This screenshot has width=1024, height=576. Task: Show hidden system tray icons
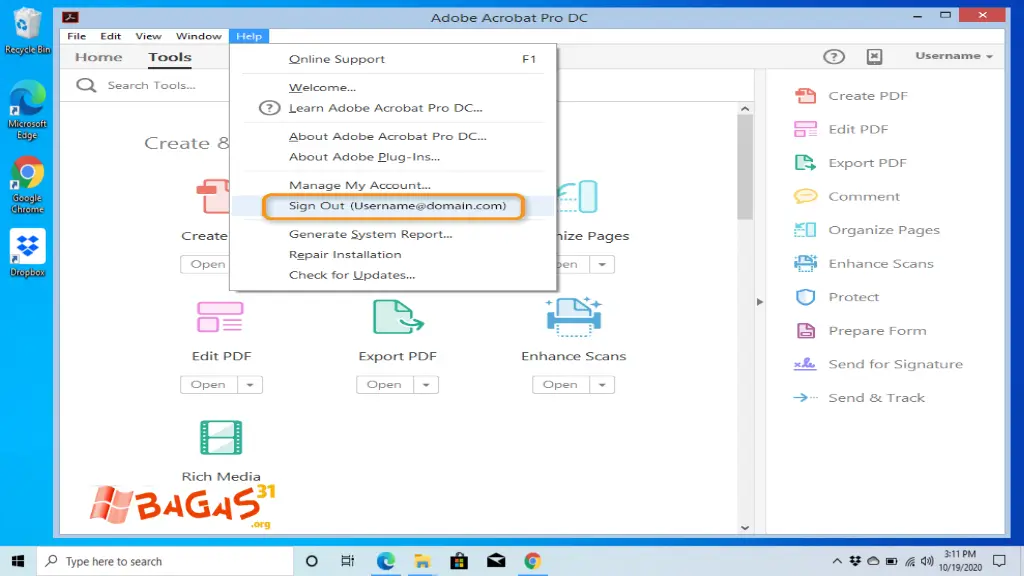pyautogui.click(x=837, y=561)
